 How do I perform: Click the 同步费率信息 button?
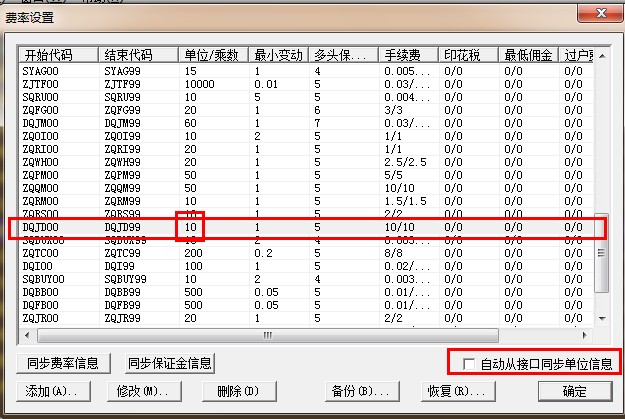click(x=63, y=363)
